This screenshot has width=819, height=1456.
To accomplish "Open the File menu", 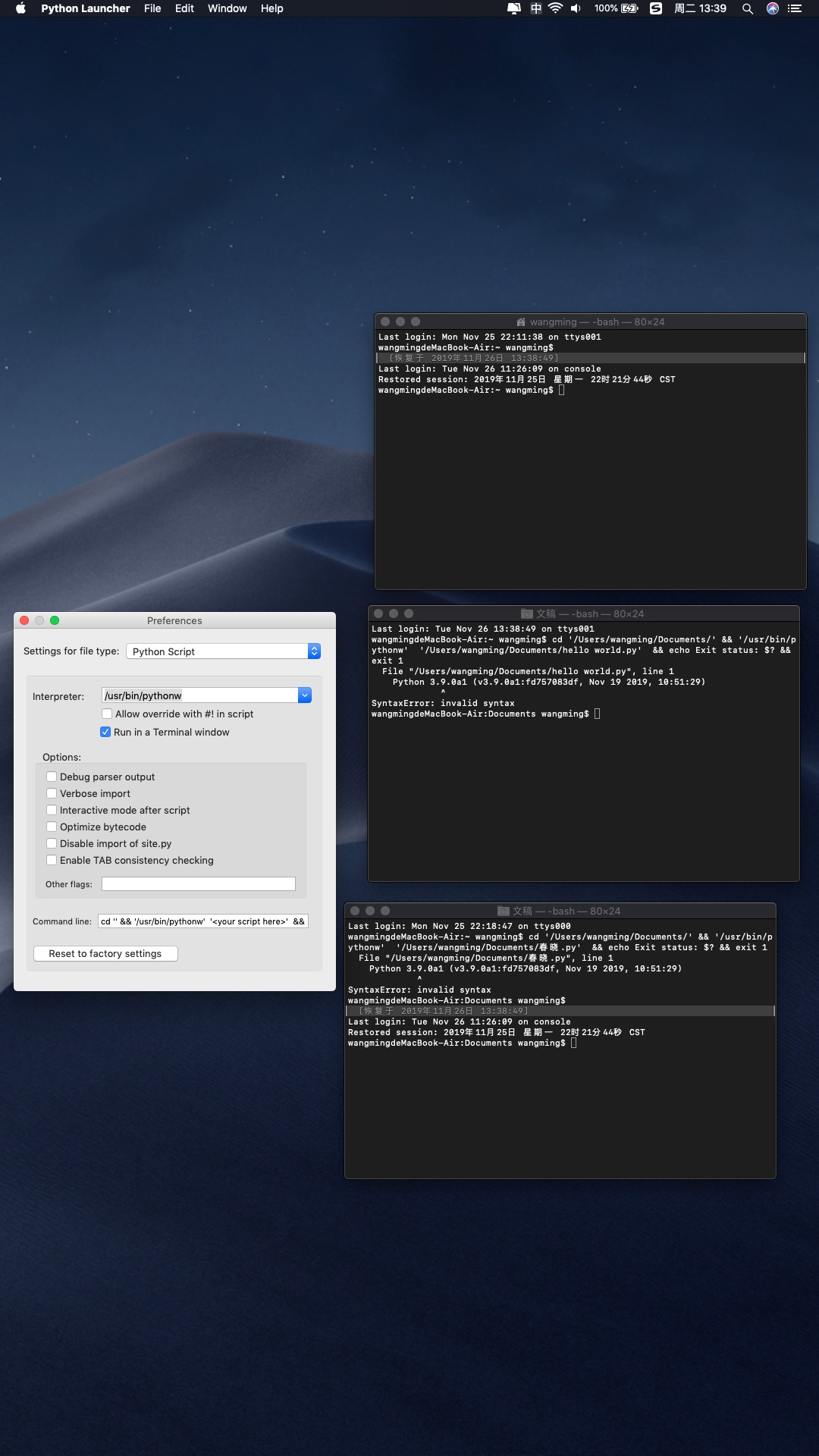I will (152, 8).
